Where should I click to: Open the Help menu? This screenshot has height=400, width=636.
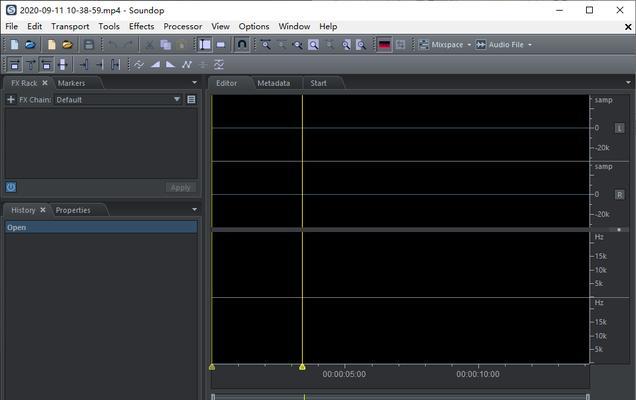point(328,26)
